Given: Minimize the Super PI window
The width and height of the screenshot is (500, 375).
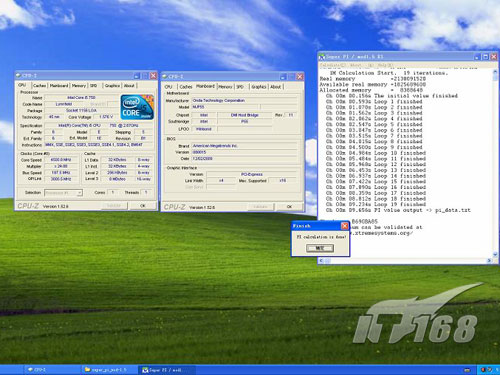Looking at the screenshot, I should 477,57.
